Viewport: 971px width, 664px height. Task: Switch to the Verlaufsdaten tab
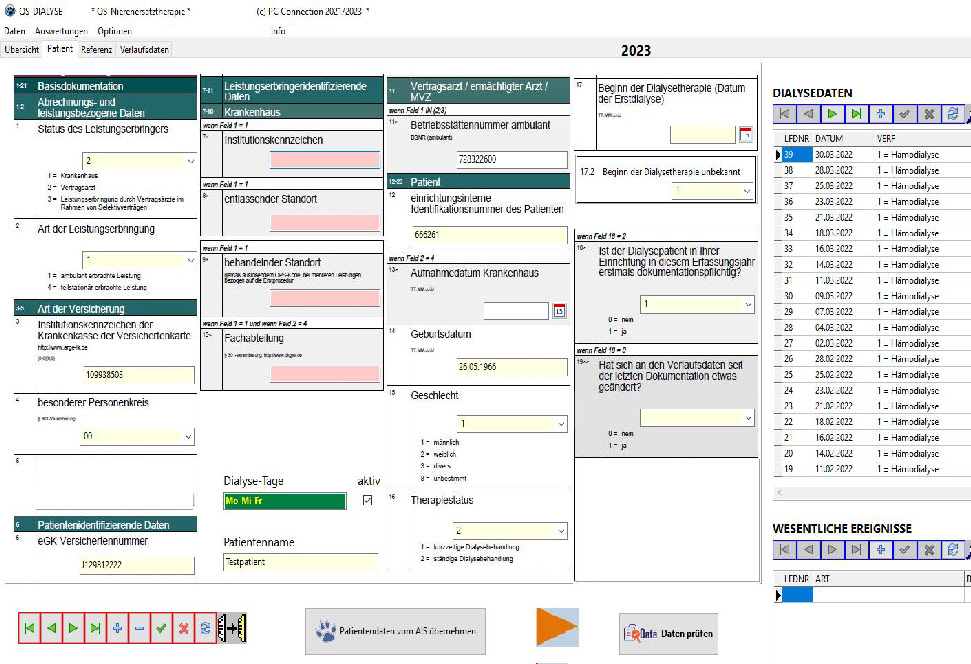click(x=145, y=49)
